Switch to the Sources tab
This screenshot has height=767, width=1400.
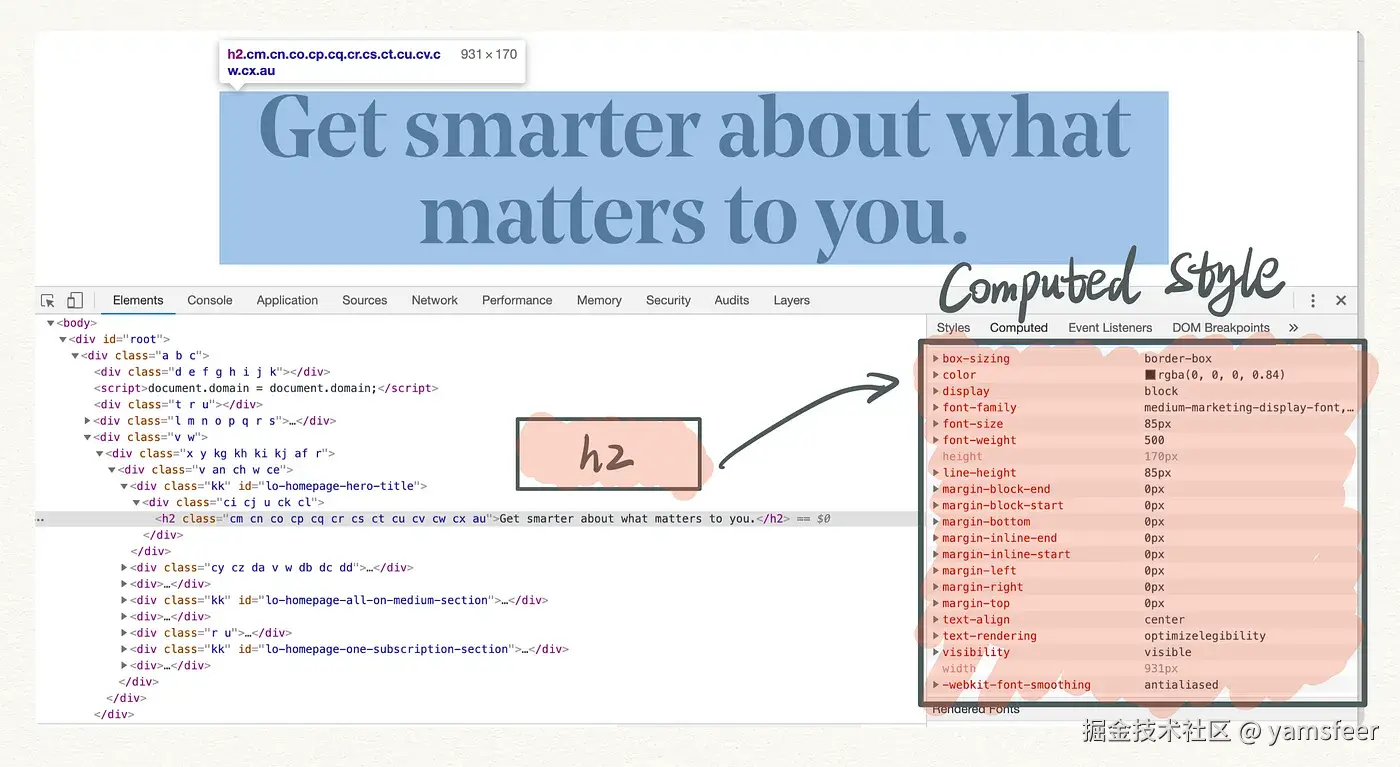click(x=364, y=300)
